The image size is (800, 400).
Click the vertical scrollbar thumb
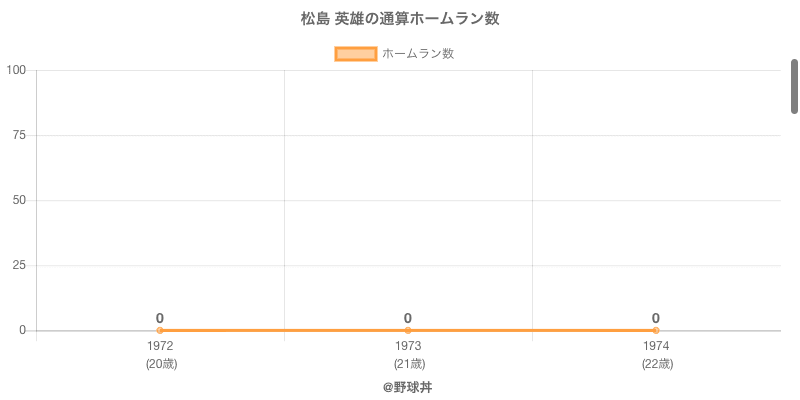tap(794, 86)
